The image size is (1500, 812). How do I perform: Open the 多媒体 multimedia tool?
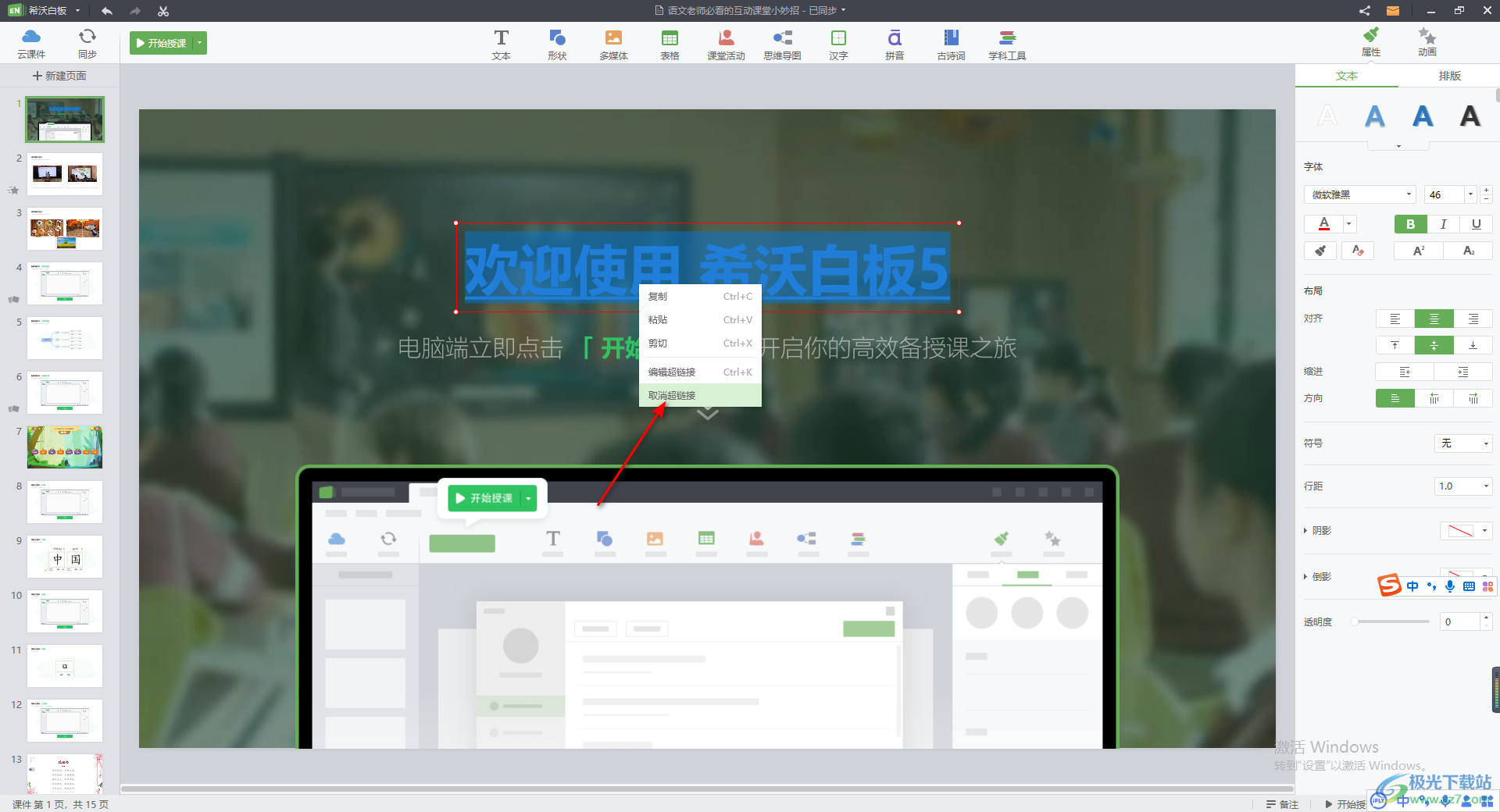[x=613, y=45]
